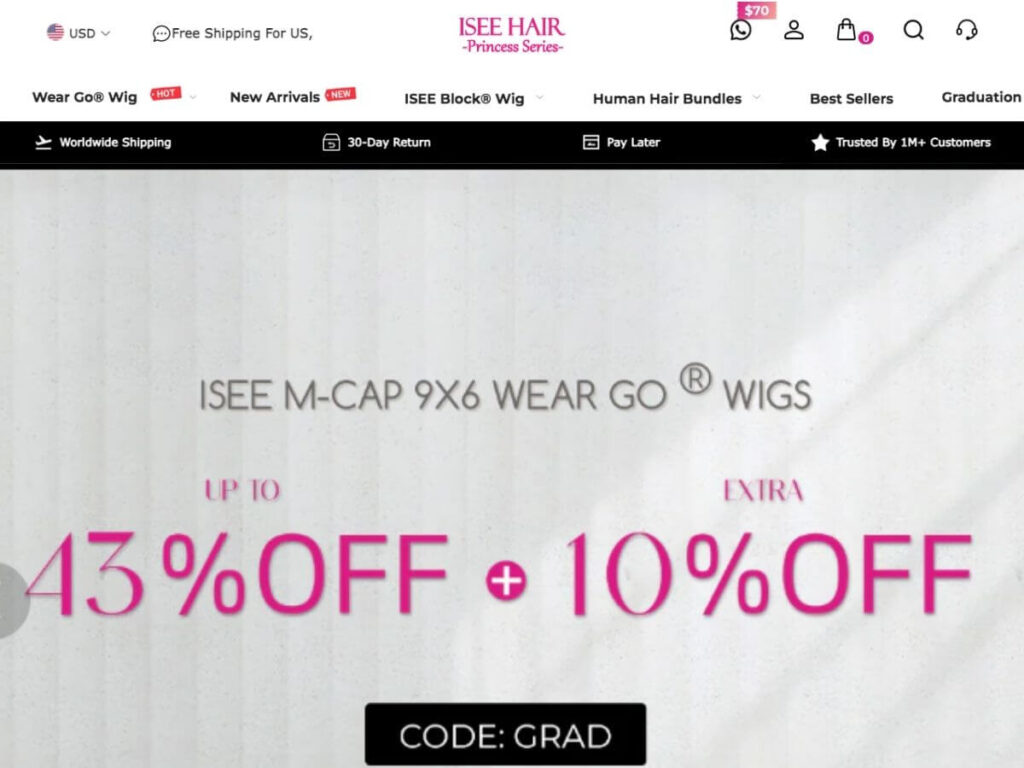Expand the ISEE Block Wig submenu arrow
1024x768 pixels.
(539, 97)
